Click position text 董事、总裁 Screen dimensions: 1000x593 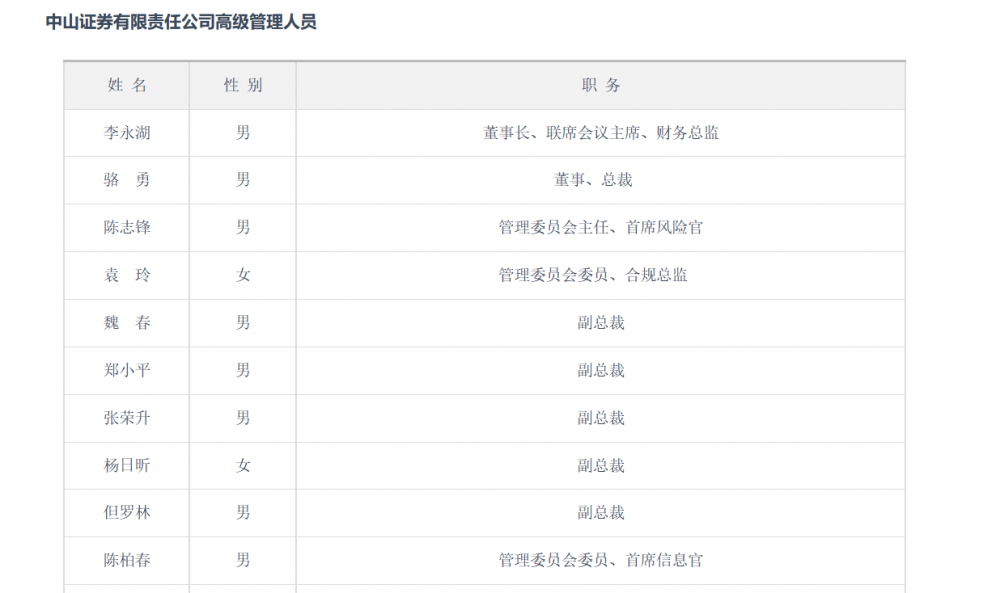[x=593, y=180]
